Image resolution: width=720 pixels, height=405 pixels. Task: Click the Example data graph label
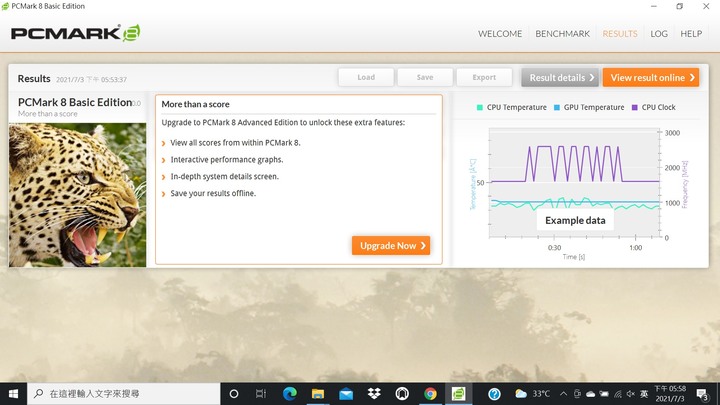[575, 220]
